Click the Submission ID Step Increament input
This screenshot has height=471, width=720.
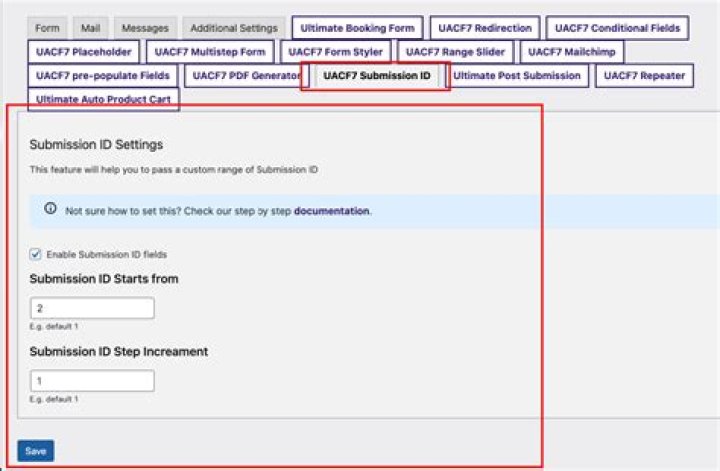click(92, 381)
